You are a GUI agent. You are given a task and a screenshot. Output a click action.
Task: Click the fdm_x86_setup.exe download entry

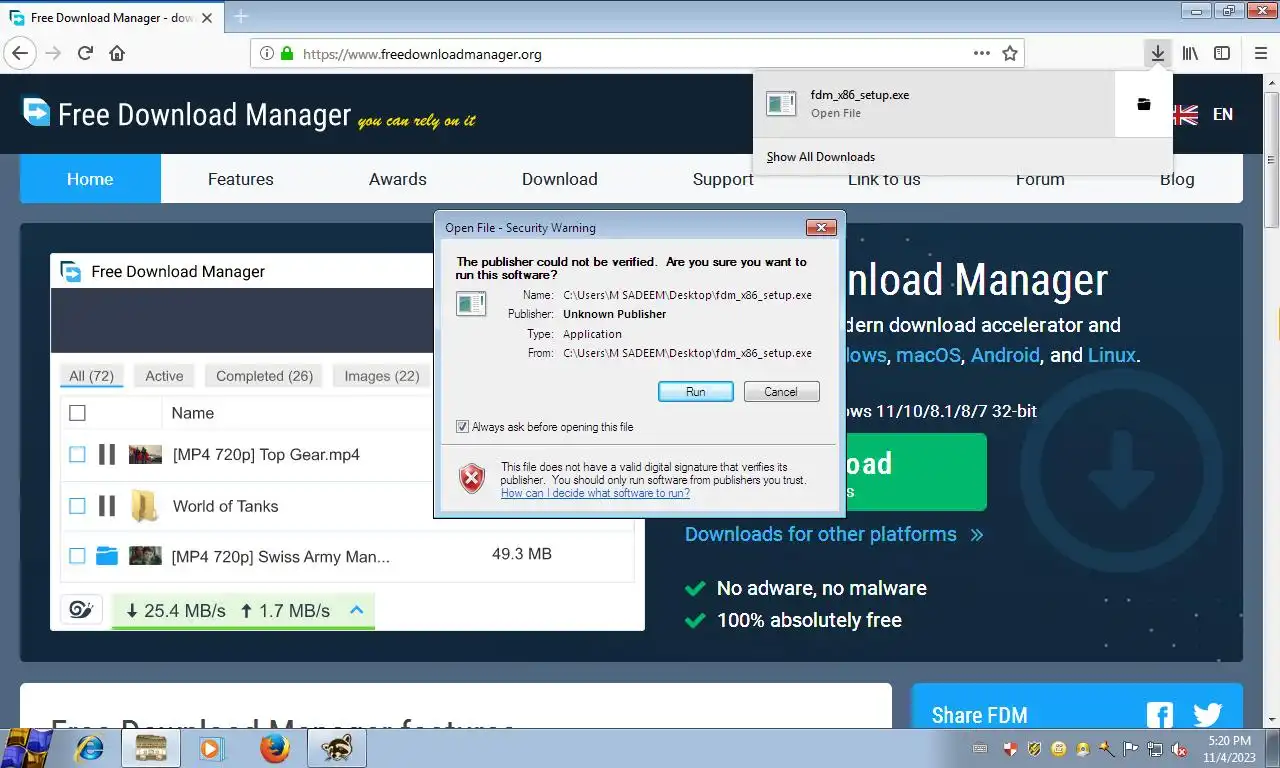[934, 104]
